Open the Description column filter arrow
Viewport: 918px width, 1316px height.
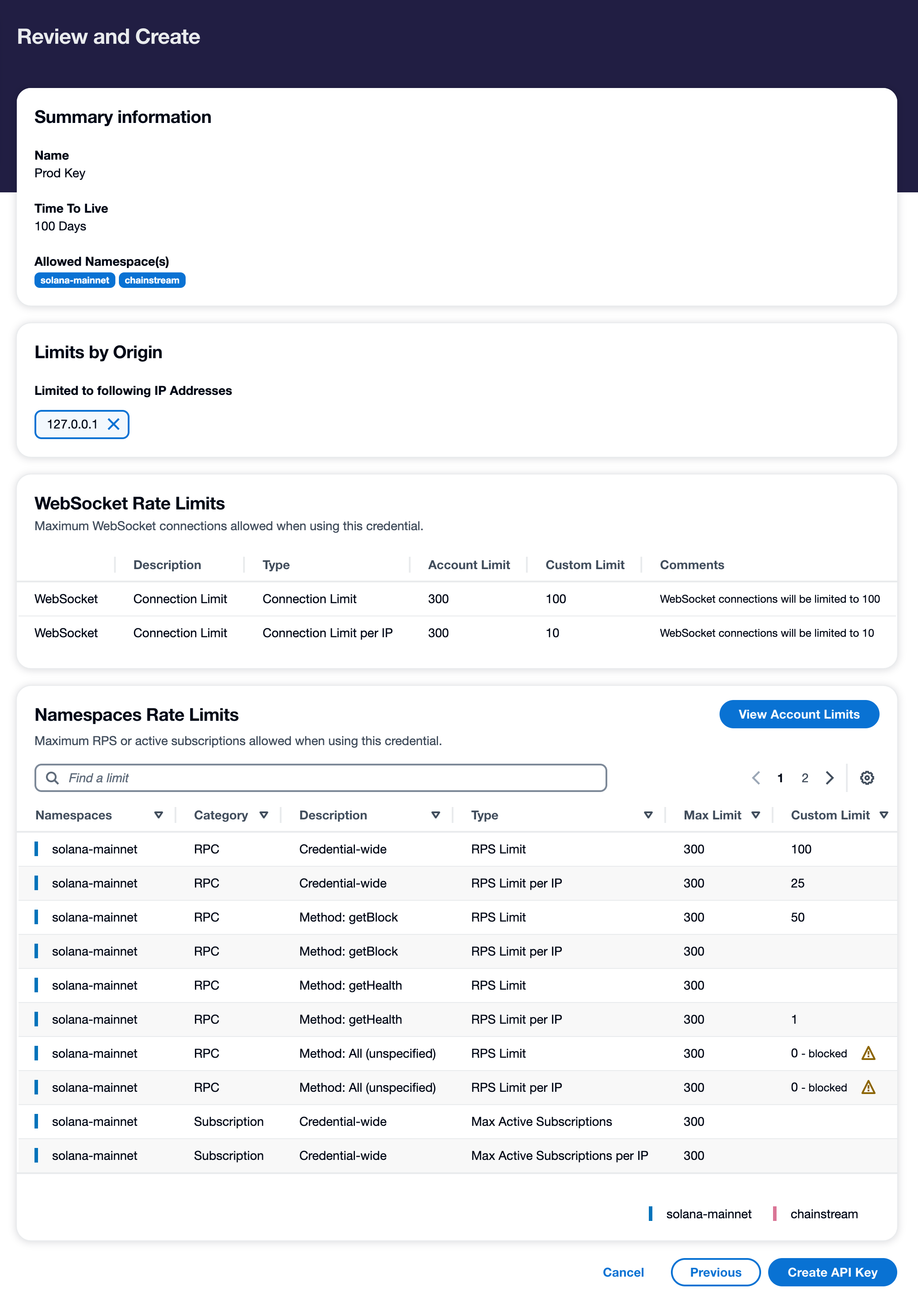click(x=435, y=815)
